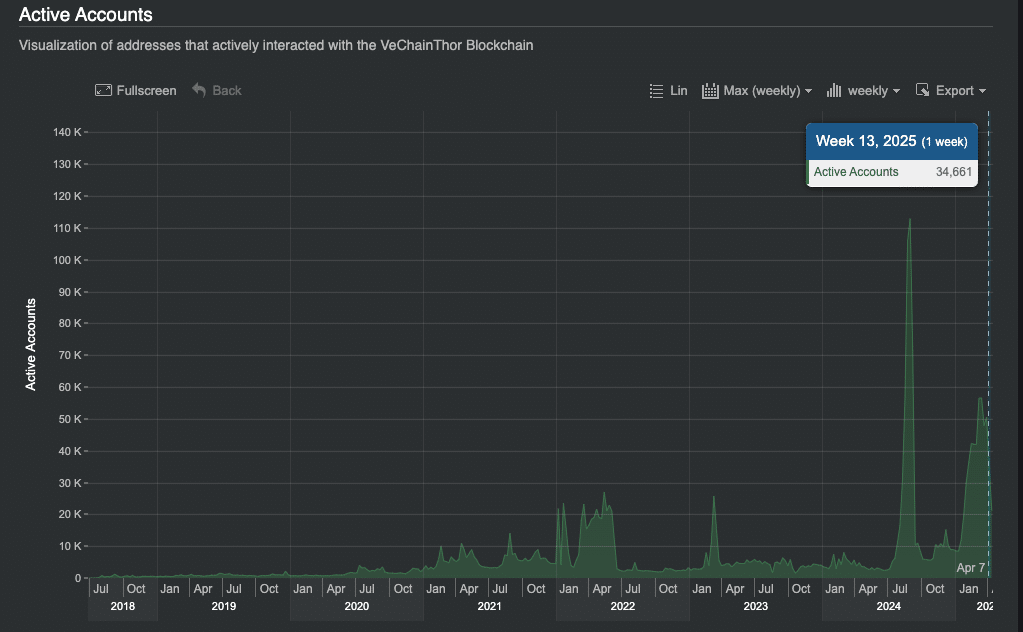Open the Max (weekly) range dropdown
This screenshot has height=632, width=1023.
click(767, 91)
